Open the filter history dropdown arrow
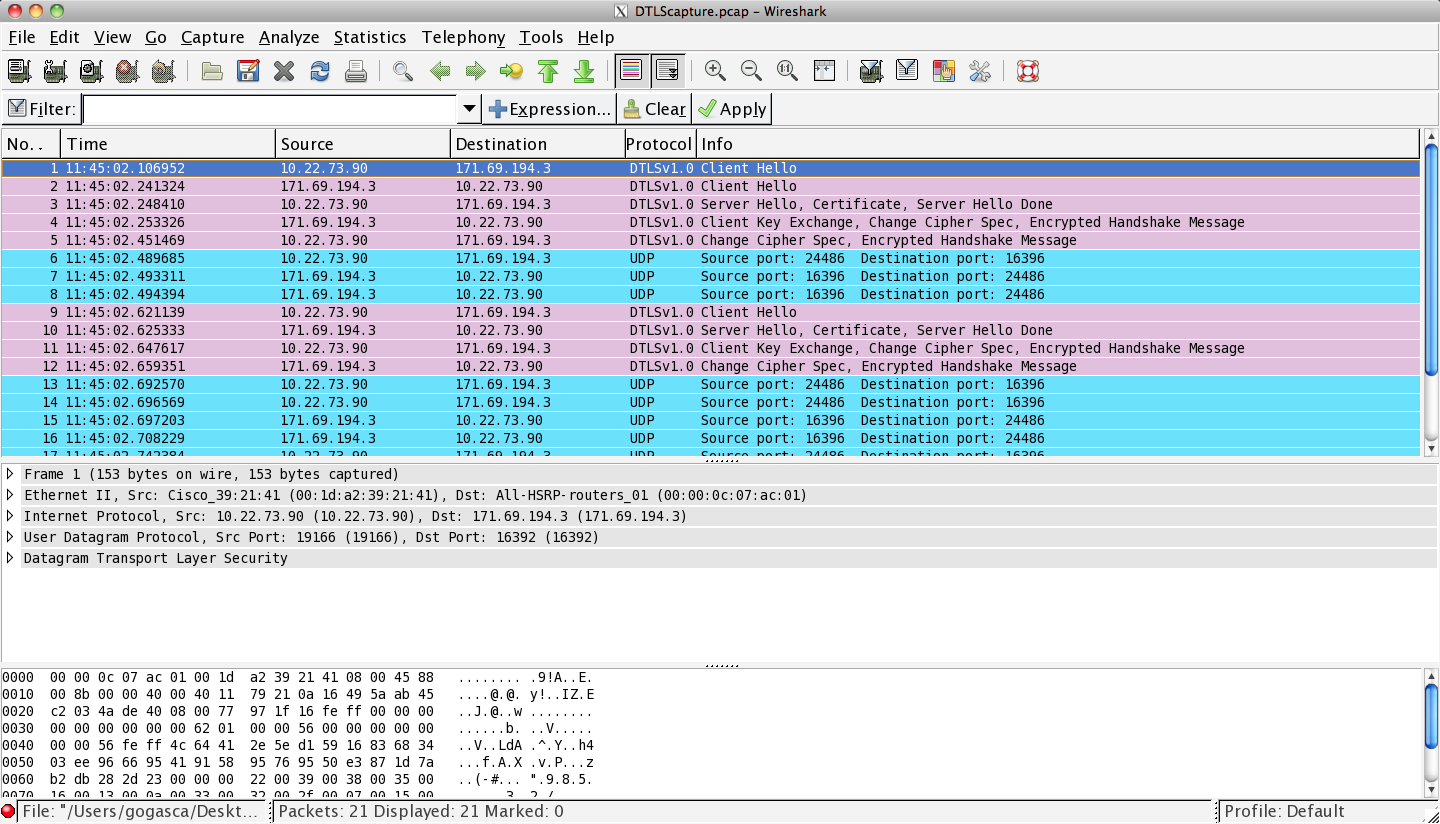The image size is (1440, 824). pos(468,107)
